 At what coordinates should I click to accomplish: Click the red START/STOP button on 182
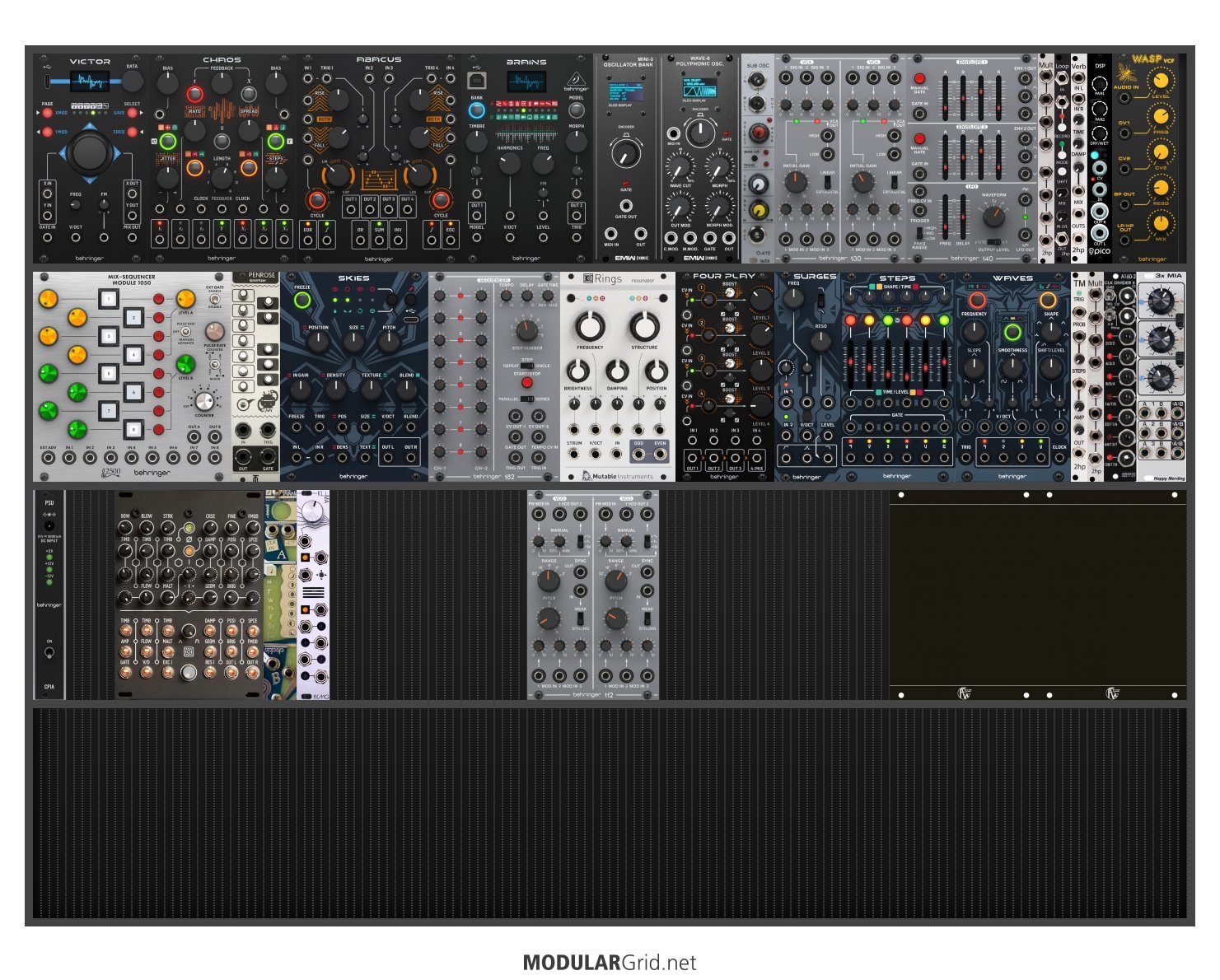tap(527, 383)
